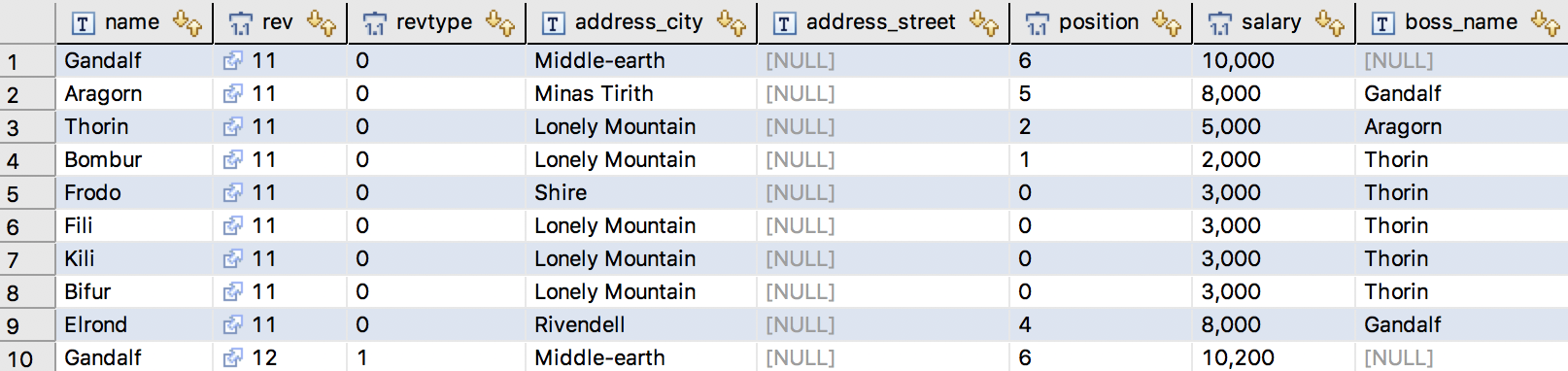Select the revtype column header
The height and width of the screenshot is (371, 1568).
[436, 22]
